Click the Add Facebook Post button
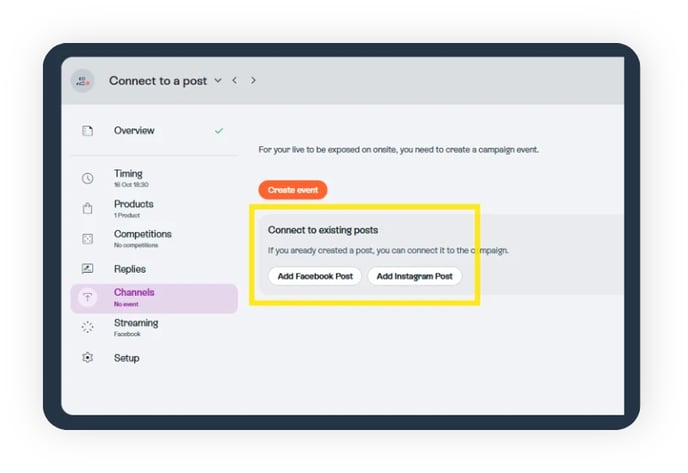688x473 pixels. 314,276
